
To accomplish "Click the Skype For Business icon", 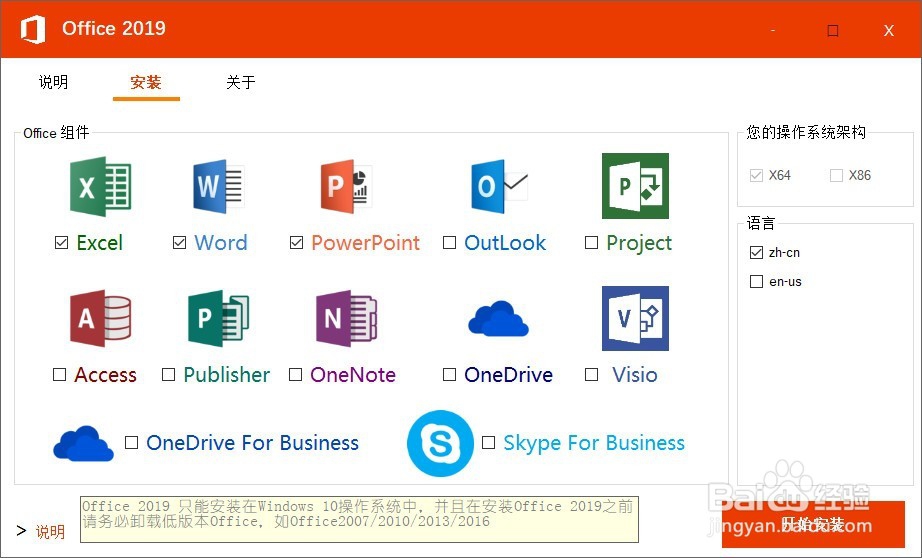I will pos(440,443).
